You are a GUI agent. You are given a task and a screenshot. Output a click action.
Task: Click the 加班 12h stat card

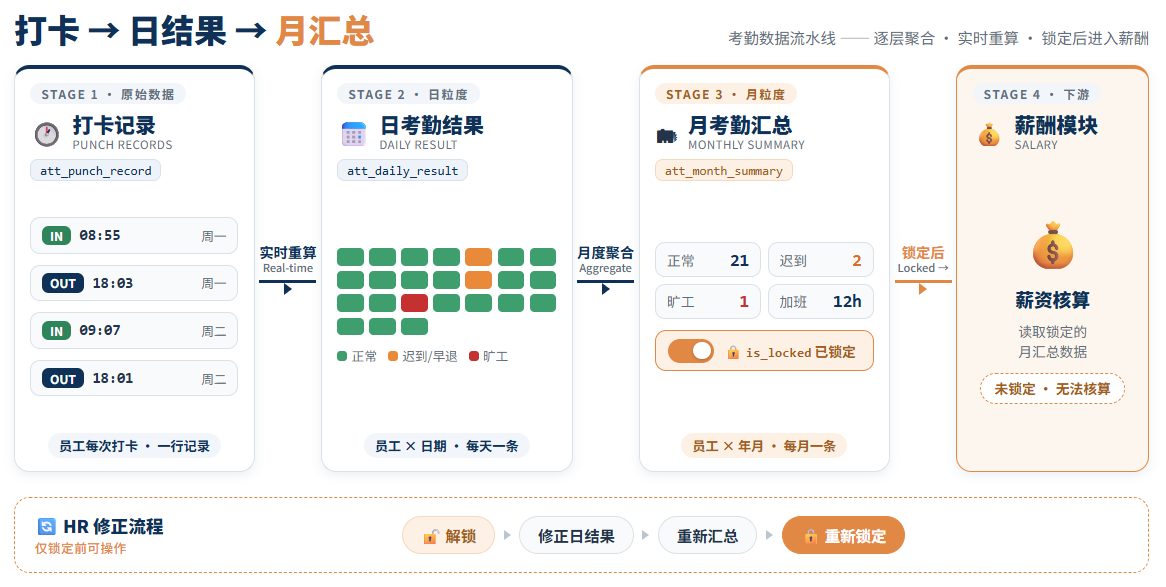[x=821, y=301]
